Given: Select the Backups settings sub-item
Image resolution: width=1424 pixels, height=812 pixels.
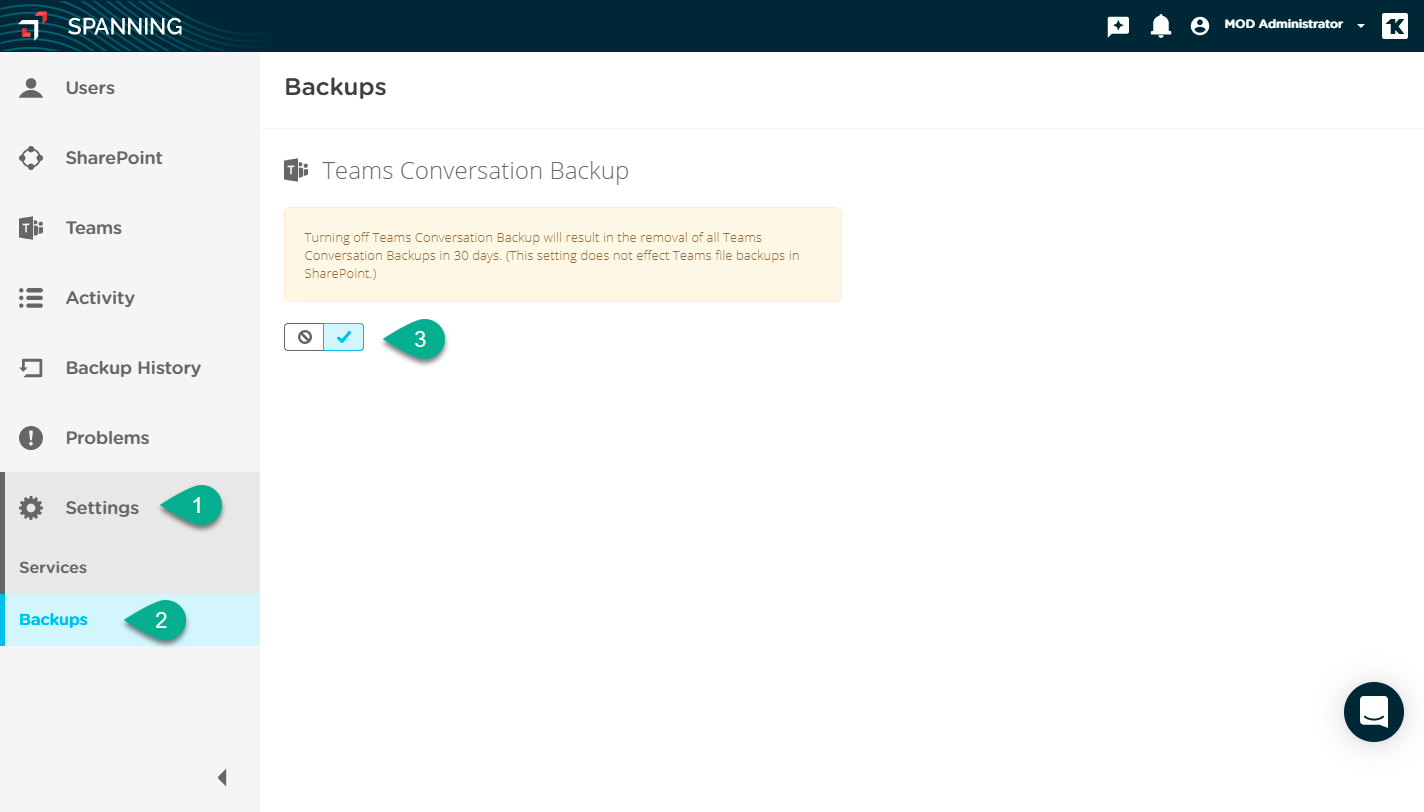Looking at the screenshot, I should [130, 620].
